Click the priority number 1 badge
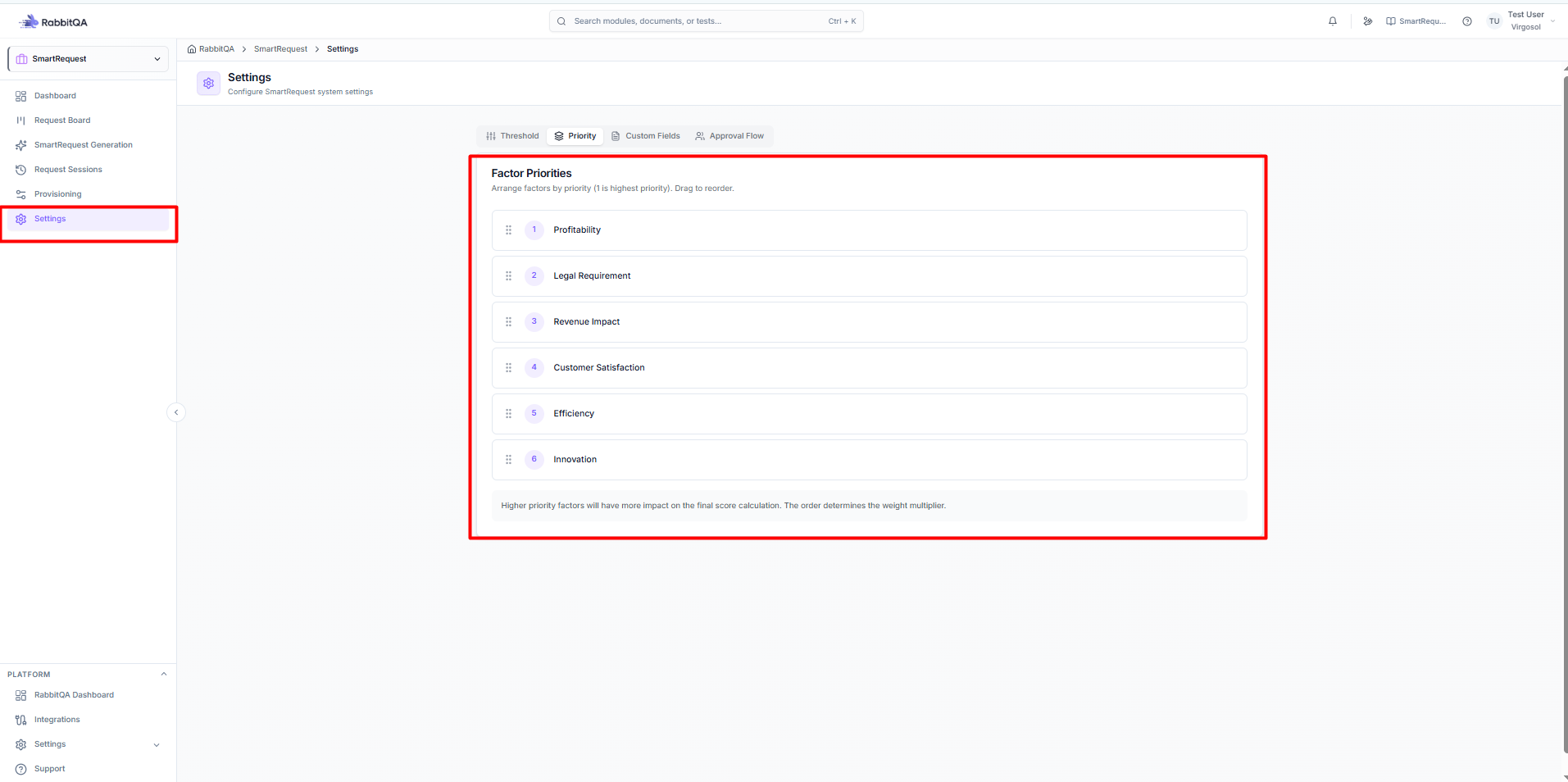The image size is (1568, 782). pos(534,230)
